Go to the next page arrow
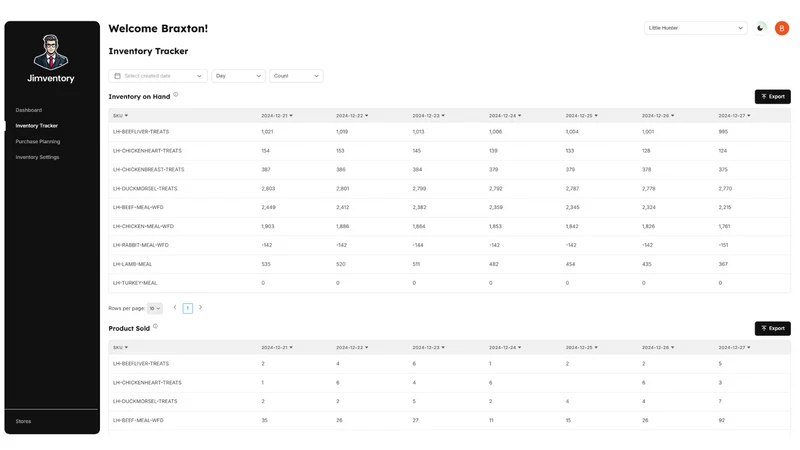Screen dimensions: 800x450 (201, 307)
